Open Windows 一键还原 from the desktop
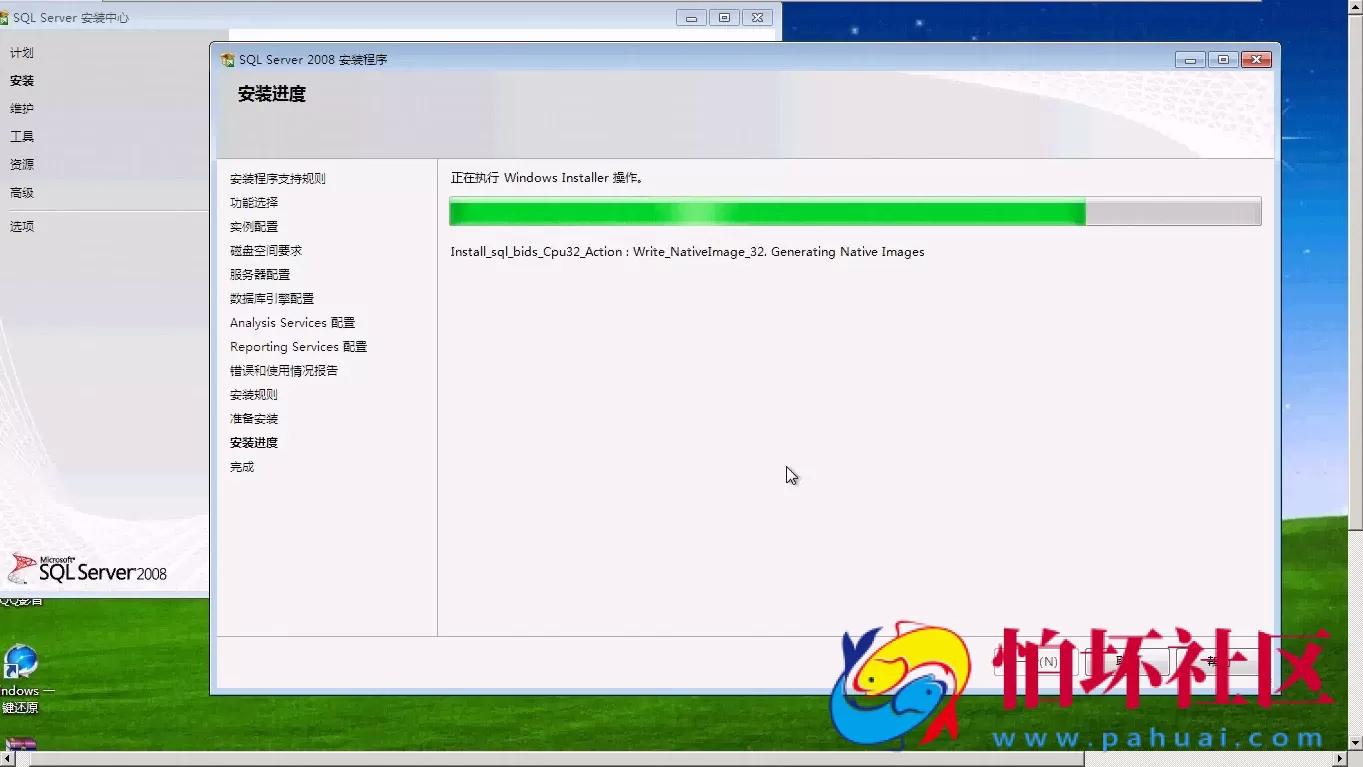Screen dimensions: 1363x767 click(22, 662)
